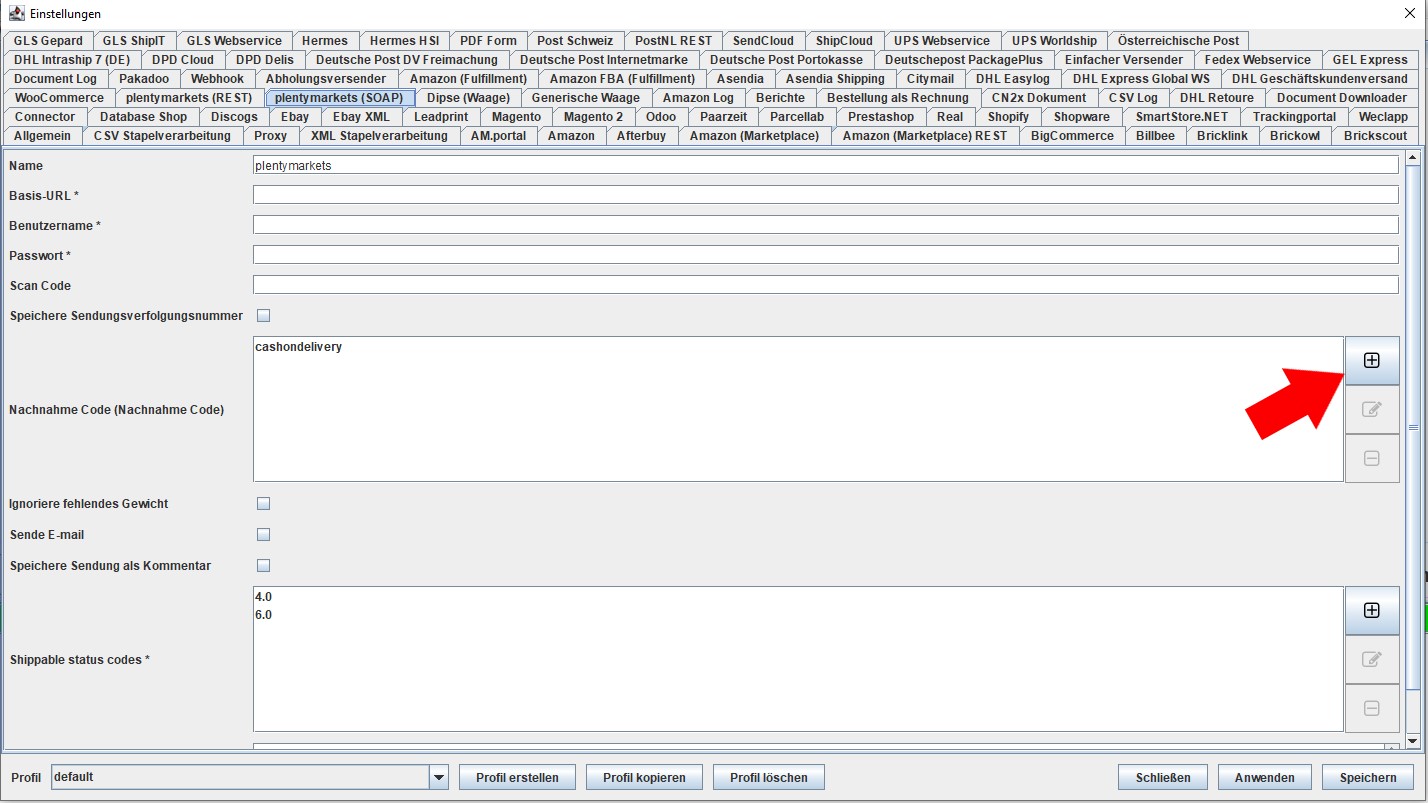Image resolution: width=1428 pixels, height=803 pixels.
Task: Open the Amazon FBA (Fulfillment) tab
Action: click(x=622, y=79)
